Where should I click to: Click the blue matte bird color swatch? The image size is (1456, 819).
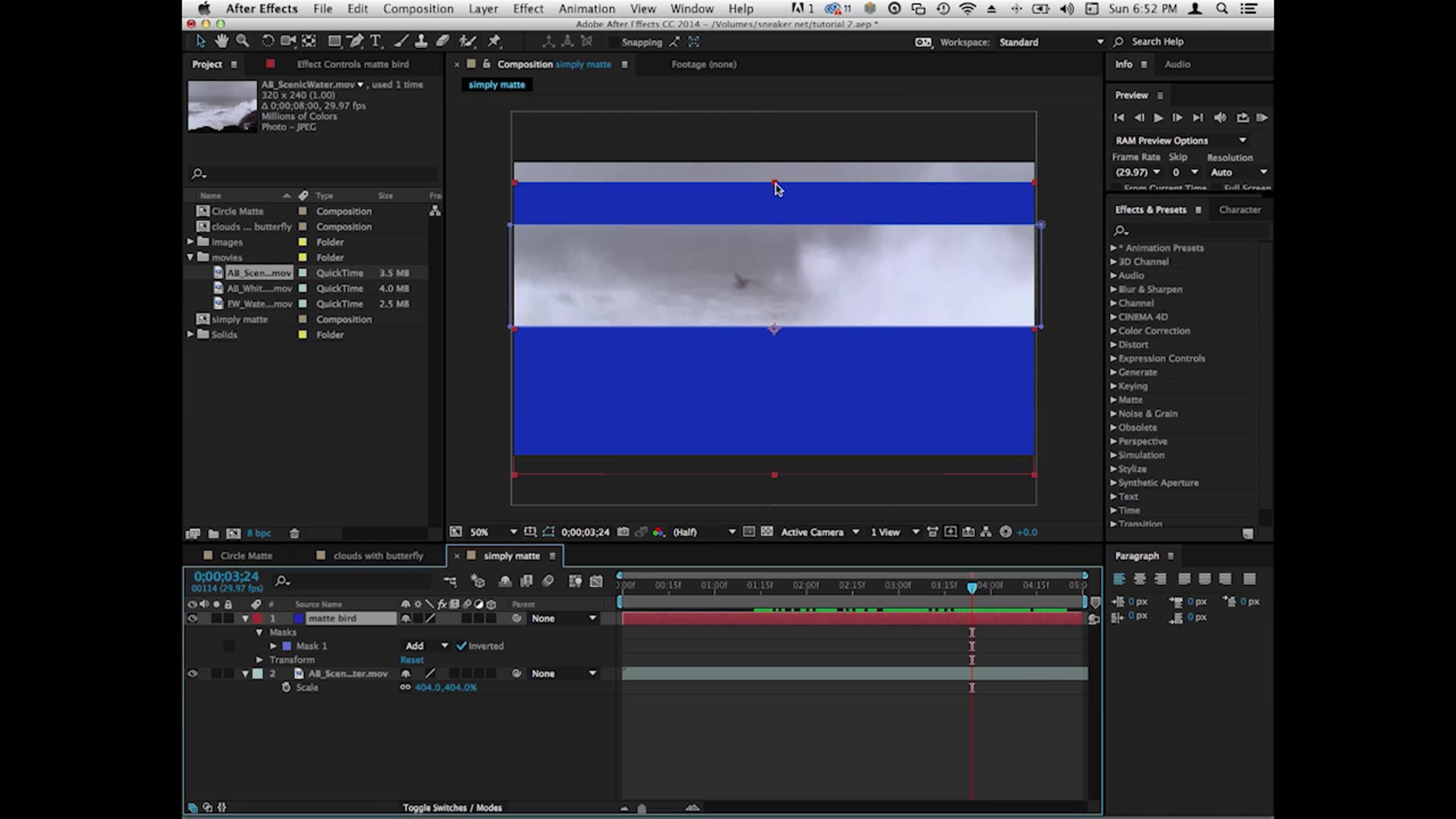[298, 618]
